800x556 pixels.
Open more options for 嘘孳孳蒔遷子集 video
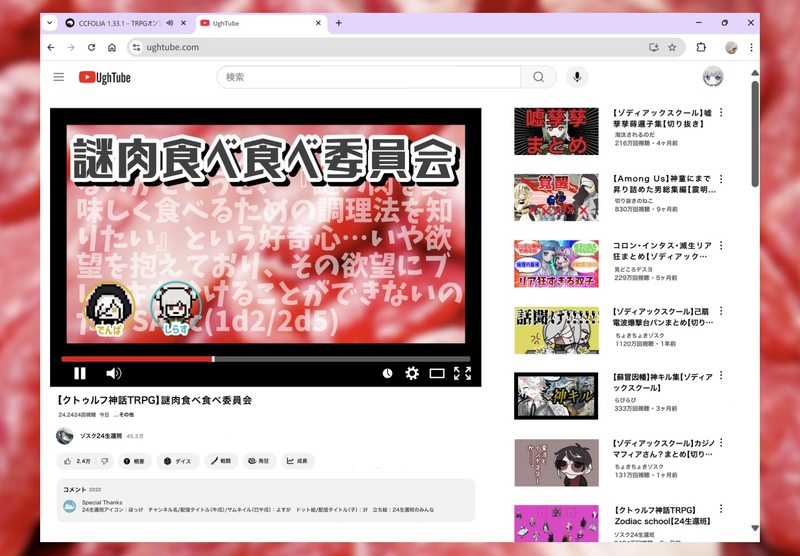(721, 112)
